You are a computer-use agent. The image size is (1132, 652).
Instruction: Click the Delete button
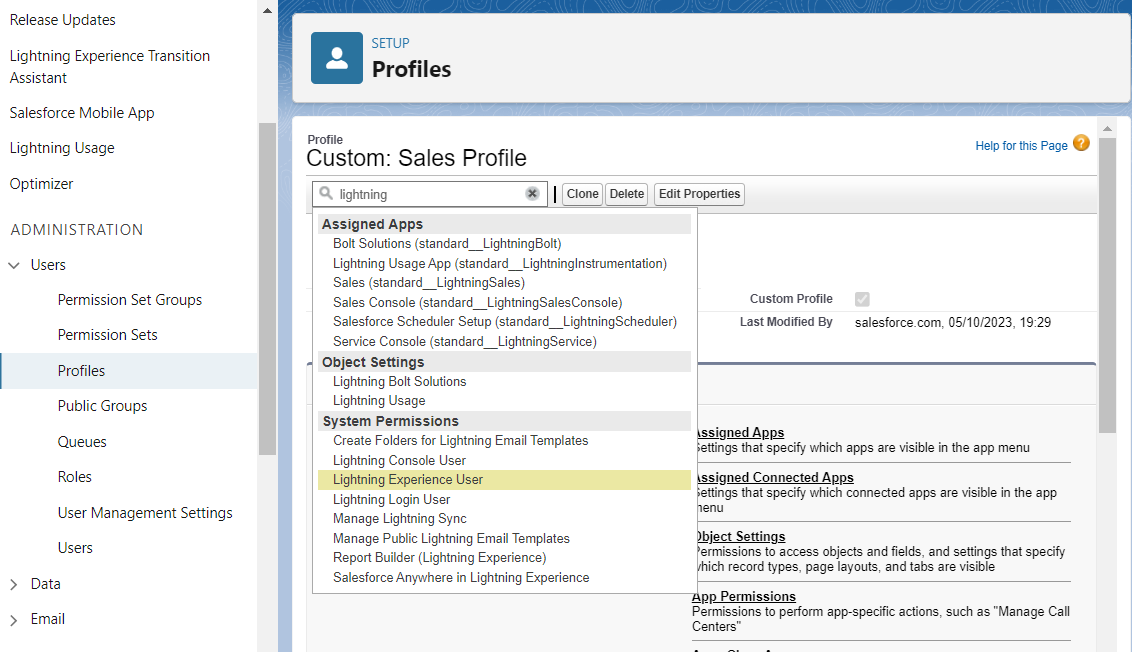click(627, 194)
